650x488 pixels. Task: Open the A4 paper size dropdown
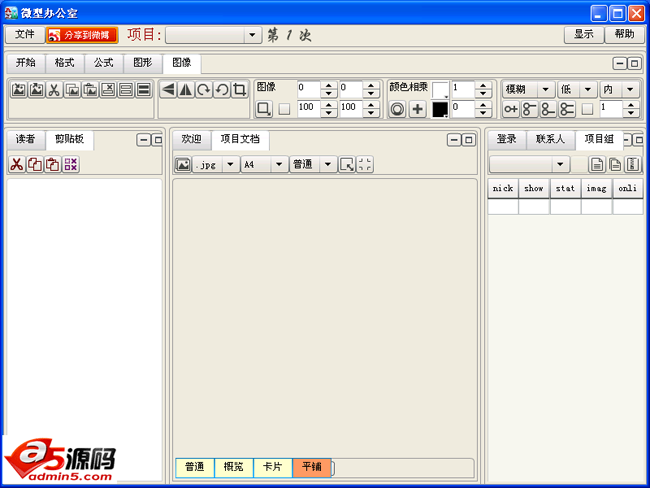tap(279, 165)
